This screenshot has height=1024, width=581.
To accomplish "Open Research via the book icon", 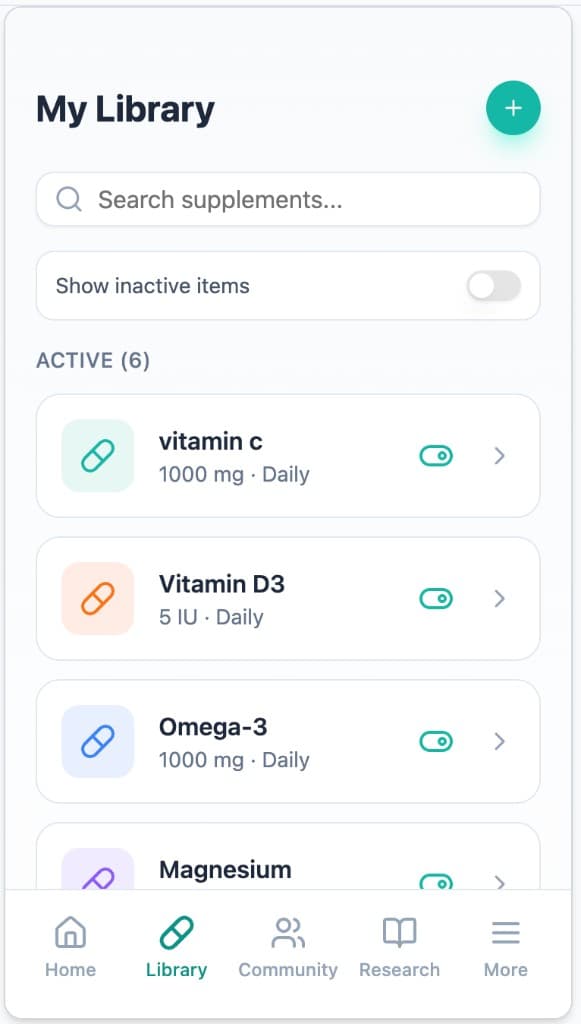I will pyautogui.click(x=399, y=931).
